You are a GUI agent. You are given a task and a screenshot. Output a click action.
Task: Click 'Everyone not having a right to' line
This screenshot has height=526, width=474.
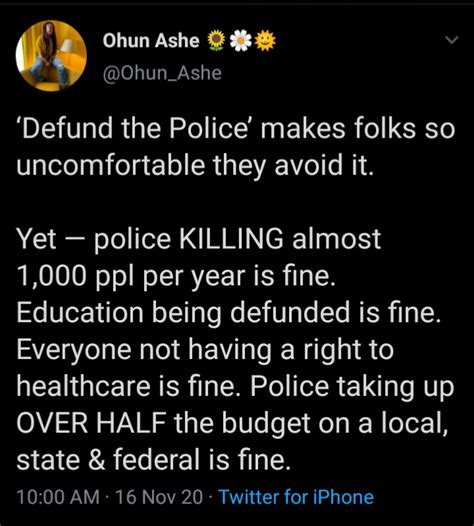[205, 350]
